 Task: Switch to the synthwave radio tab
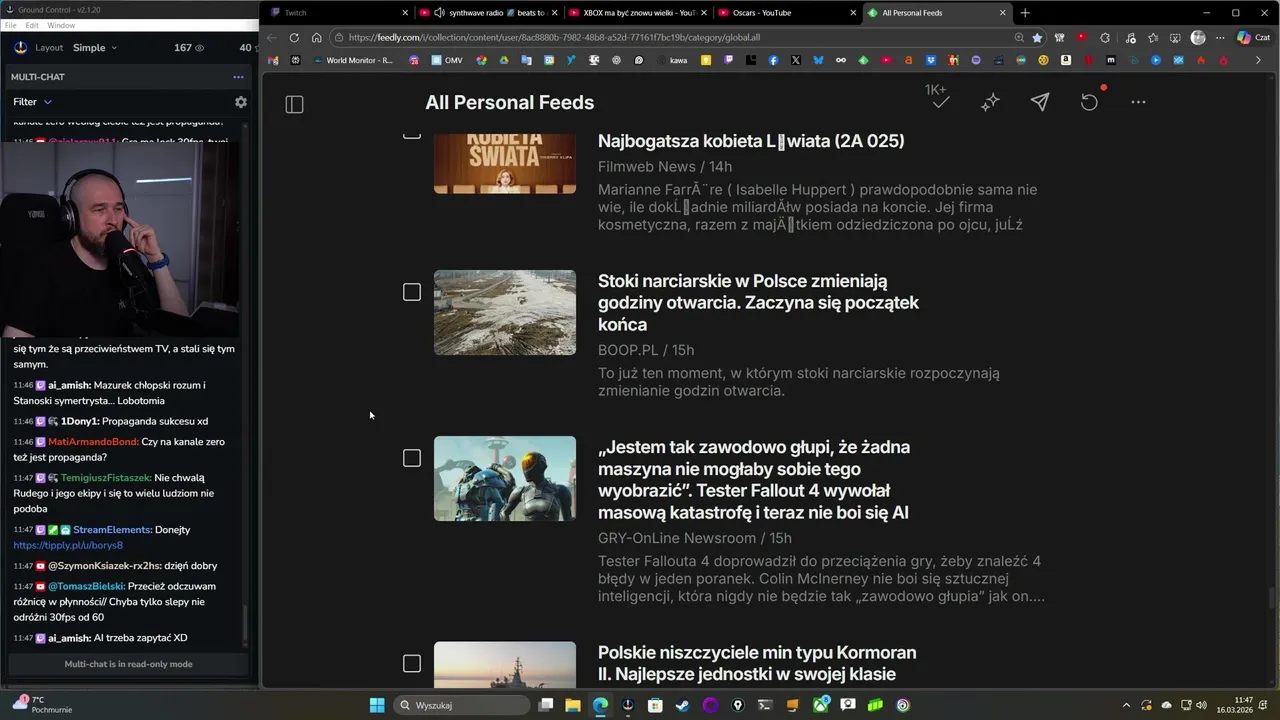click(x=487, y=13)
